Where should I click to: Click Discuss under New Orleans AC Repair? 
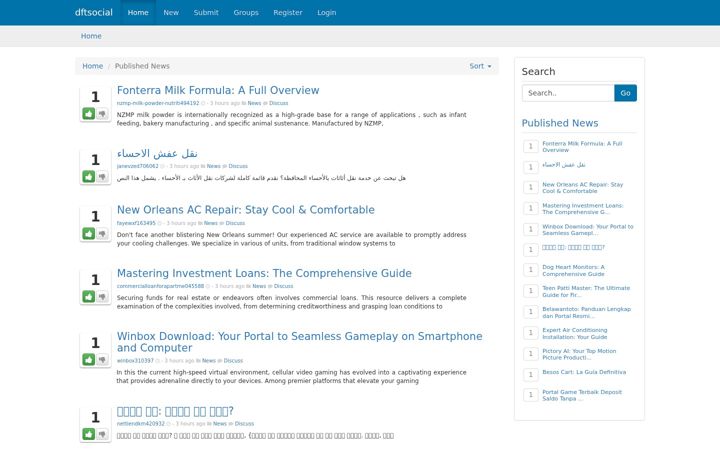tap(235, 223)
